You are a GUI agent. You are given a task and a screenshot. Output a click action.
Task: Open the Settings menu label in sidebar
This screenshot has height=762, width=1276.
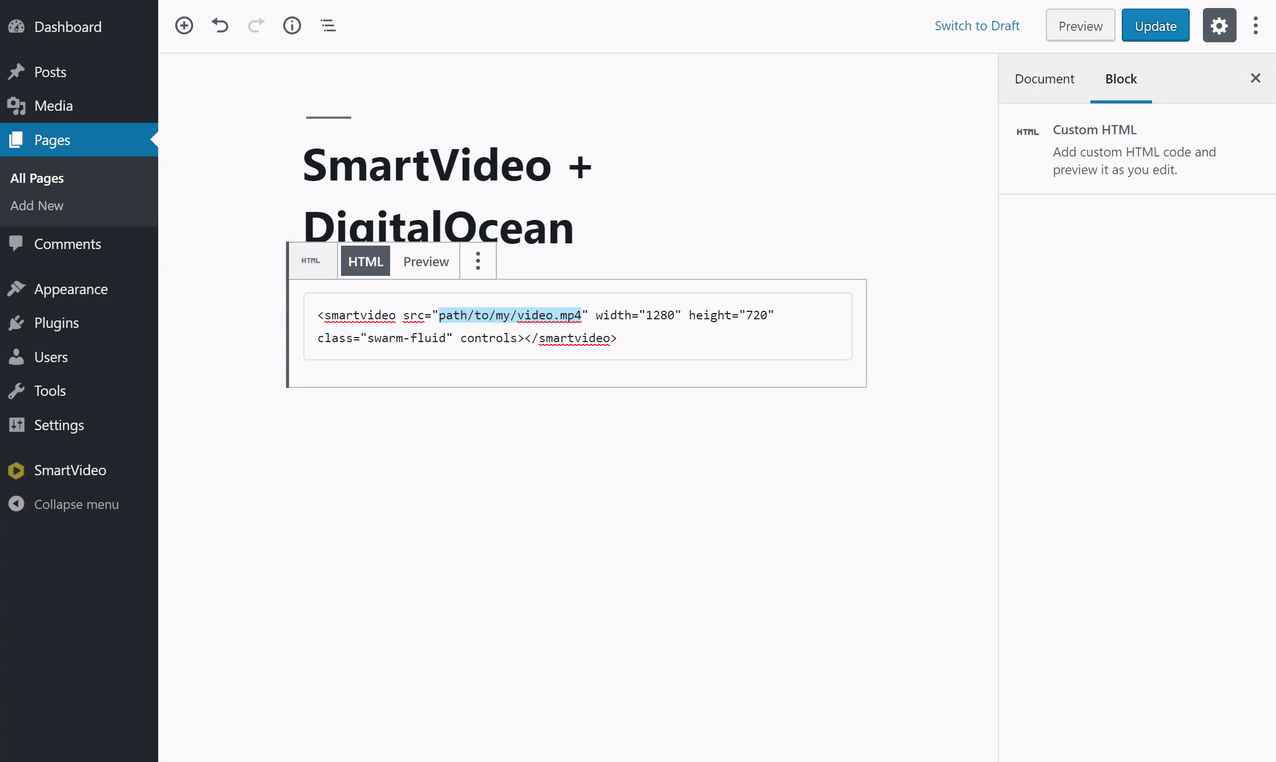59,425
